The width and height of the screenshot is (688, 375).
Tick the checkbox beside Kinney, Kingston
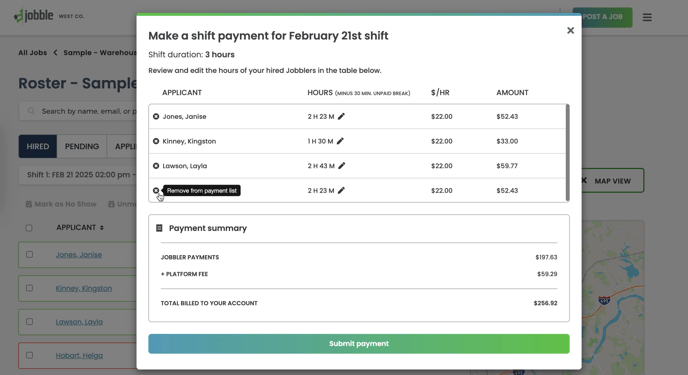click(x=29, y=288)
